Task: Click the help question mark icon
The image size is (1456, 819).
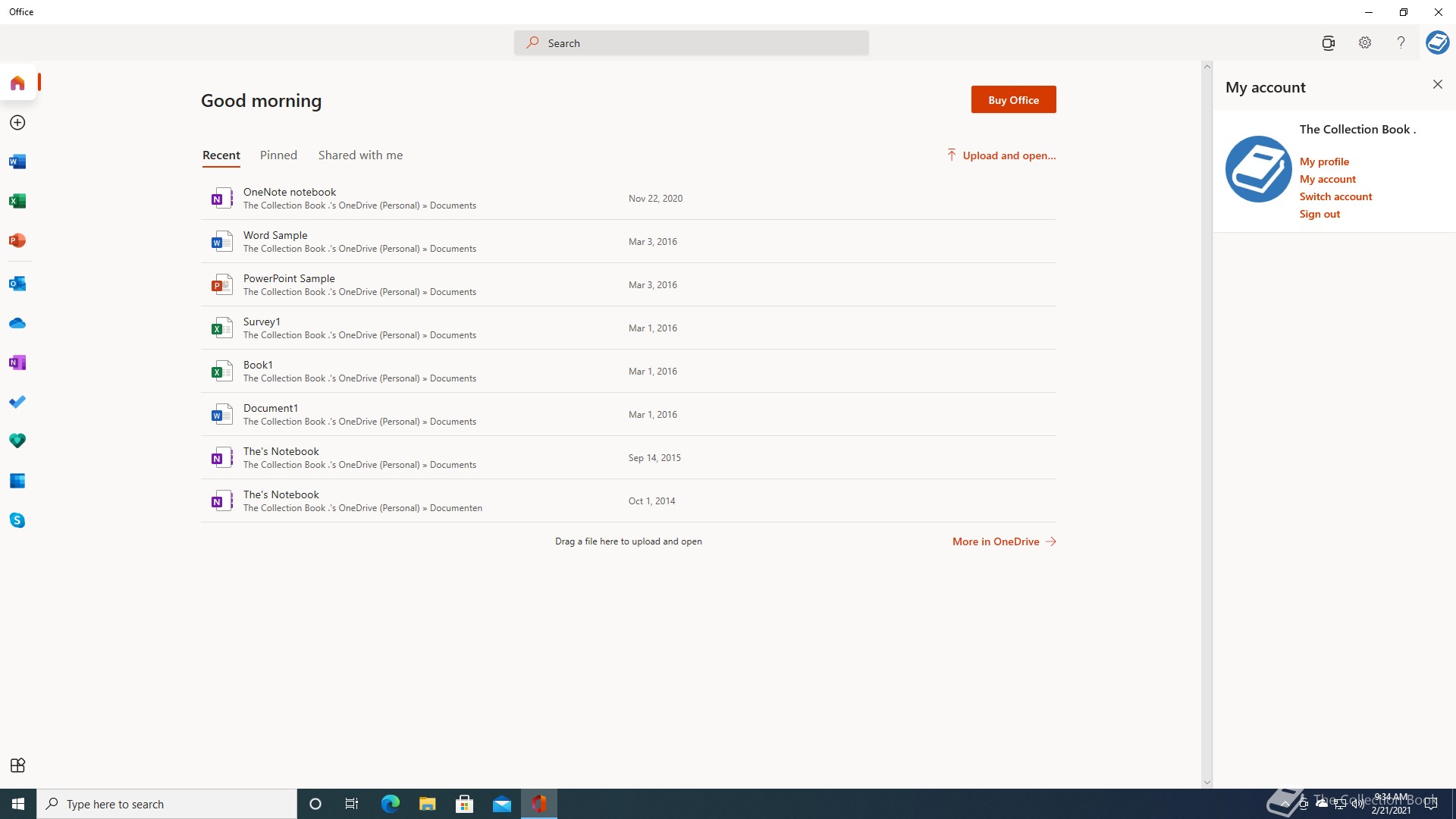Action: (1401, 42)
